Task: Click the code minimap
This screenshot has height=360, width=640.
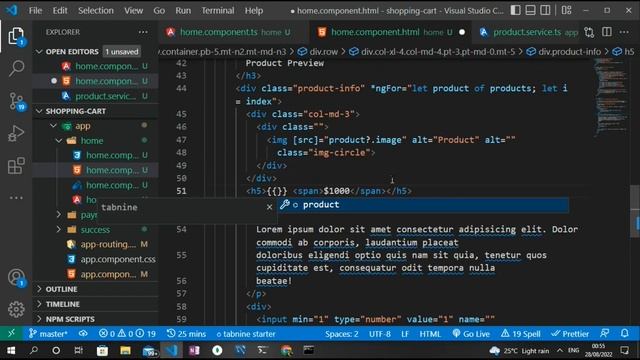Action: 611,98
